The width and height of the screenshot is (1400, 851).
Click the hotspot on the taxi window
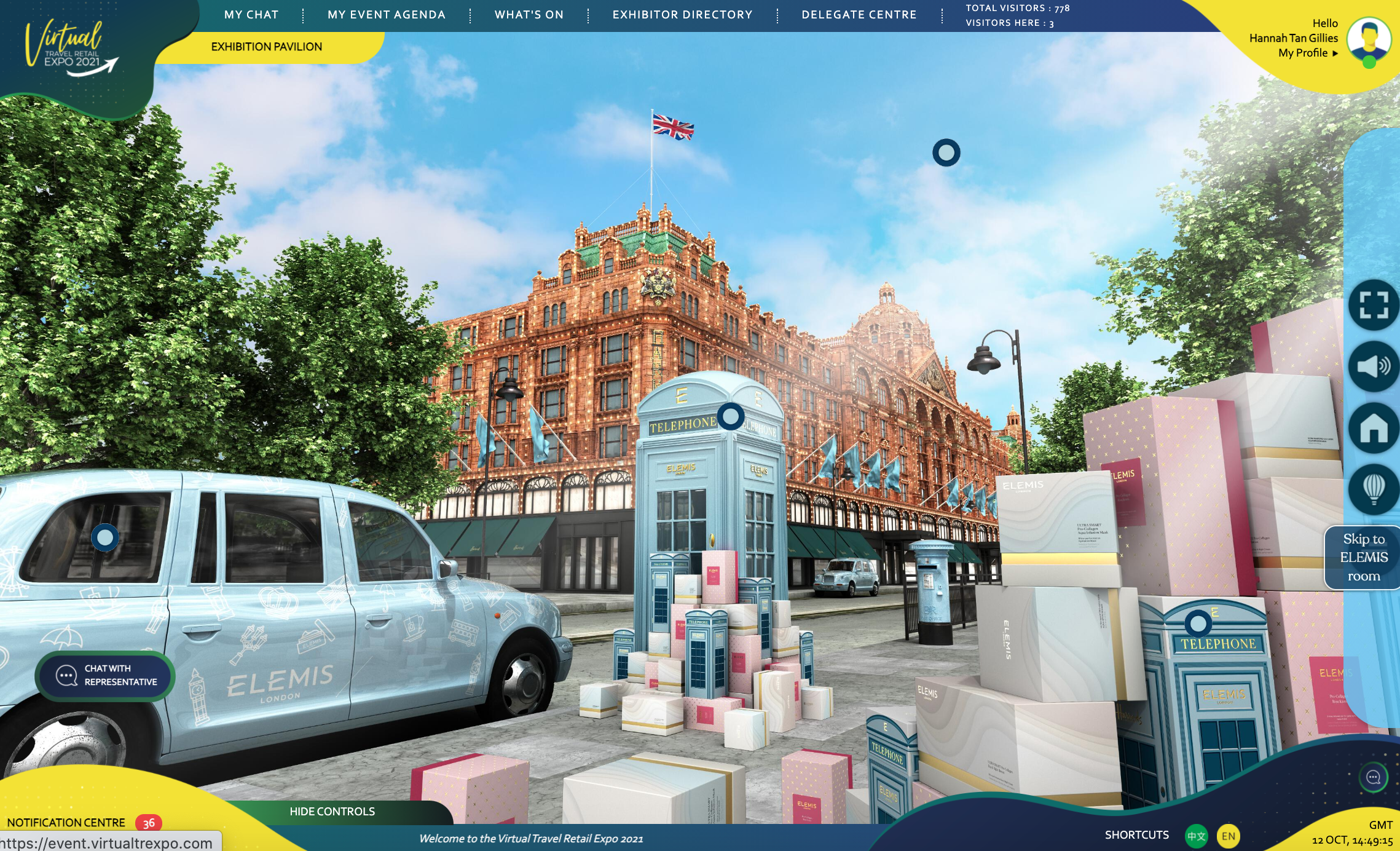105,537
